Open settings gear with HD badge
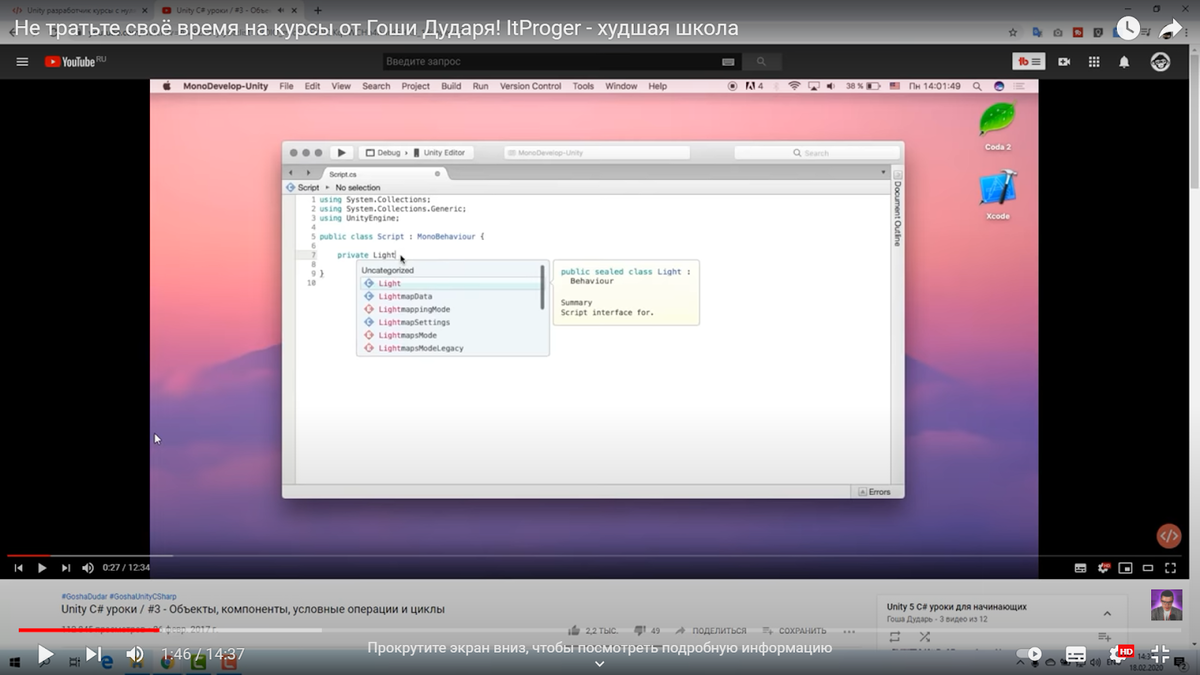This screenshot has height=675, width=1200. coord(1119,655)
